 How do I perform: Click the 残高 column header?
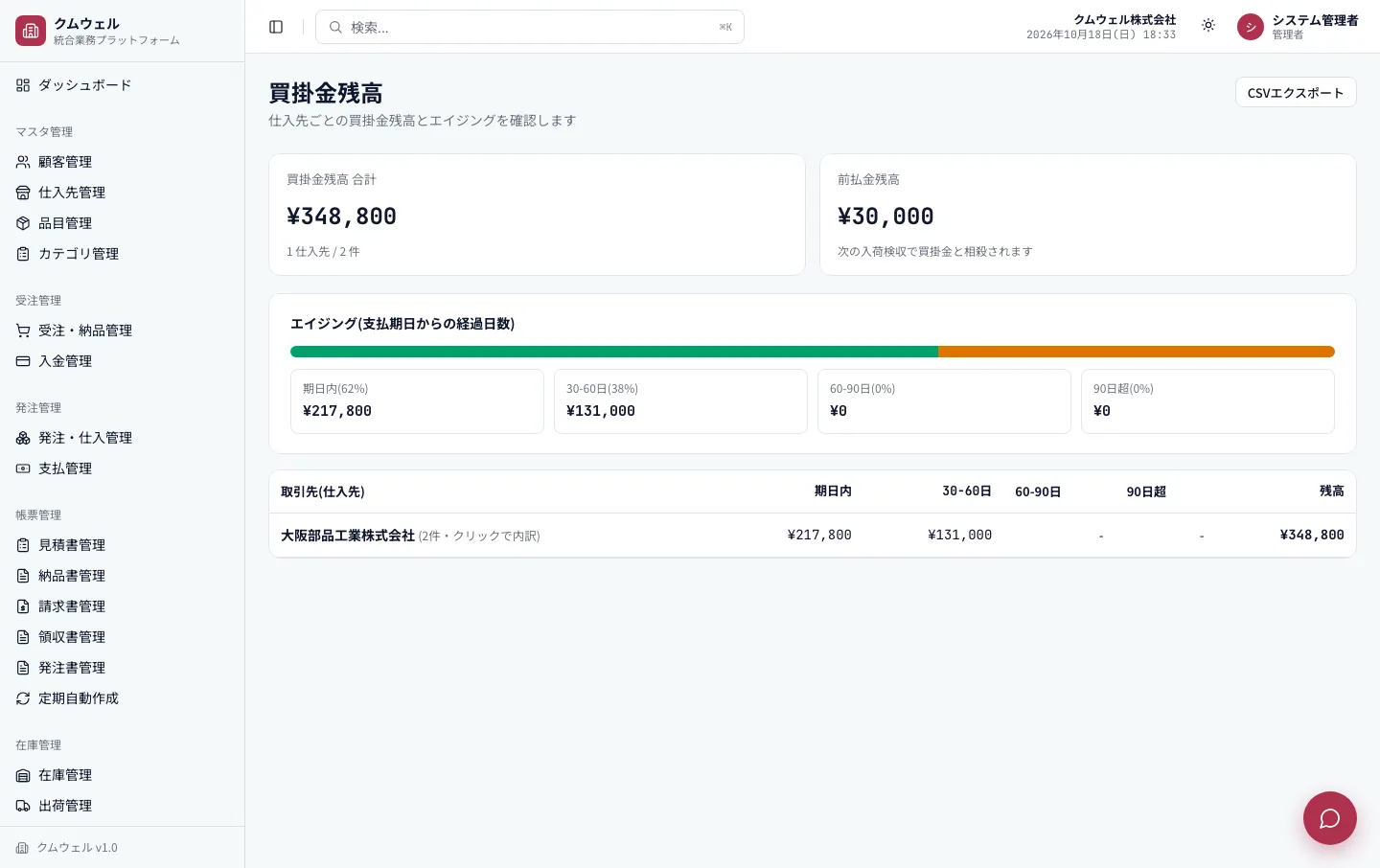1332,491
